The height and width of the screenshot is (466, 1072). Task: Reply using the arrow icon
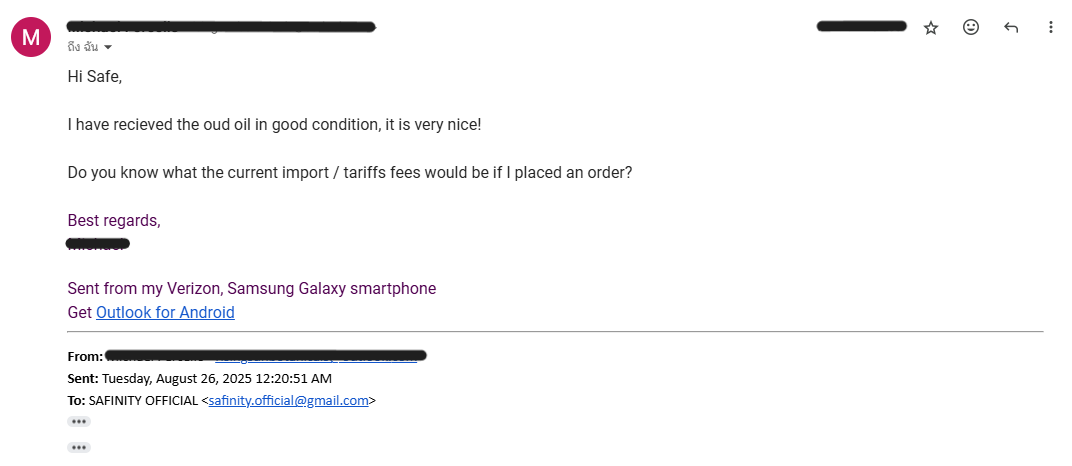click(1011, 28)
